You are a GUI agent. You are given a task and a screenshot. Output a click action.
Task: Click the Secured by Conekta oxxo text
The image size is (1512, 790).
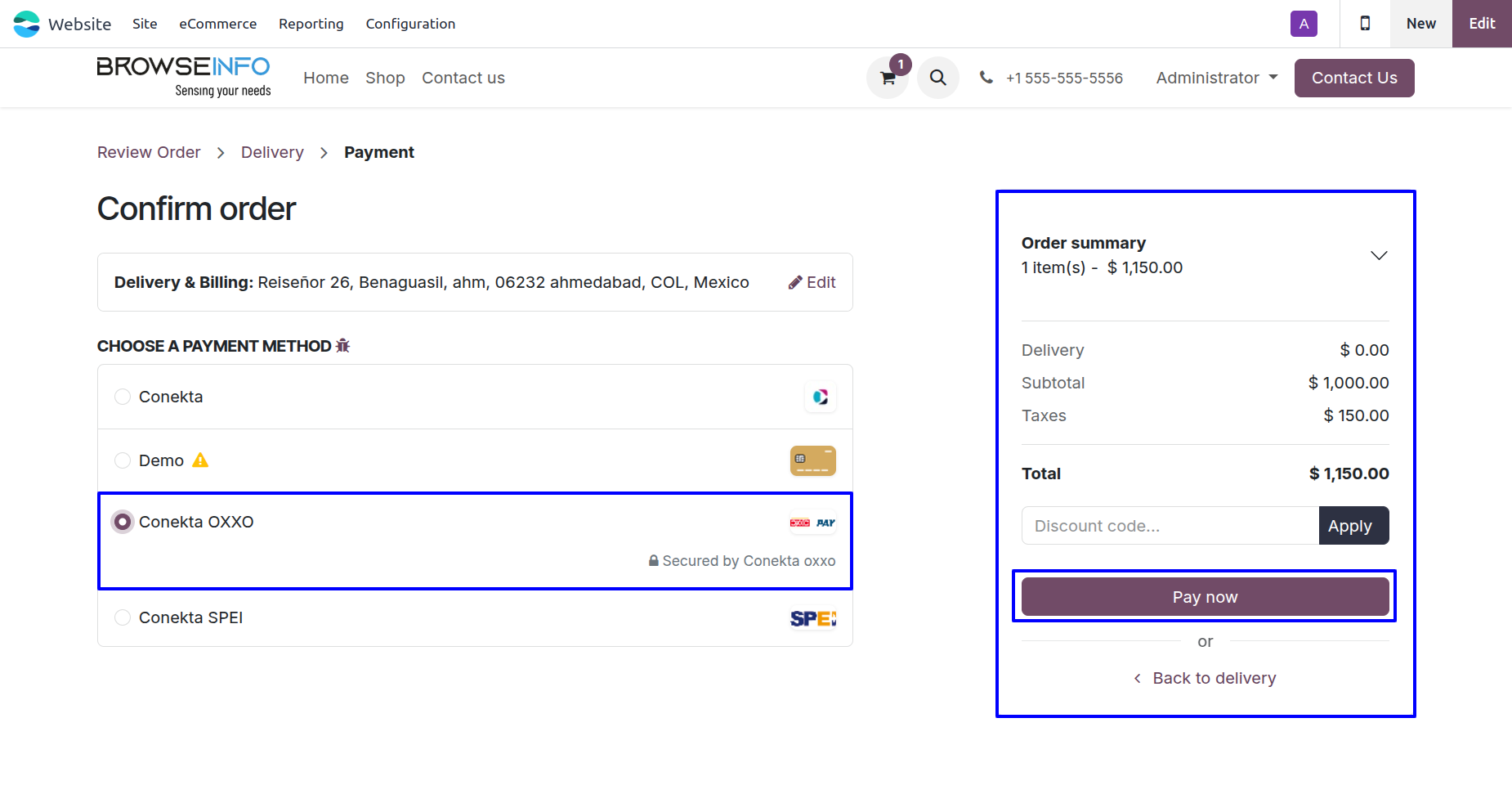749,561
